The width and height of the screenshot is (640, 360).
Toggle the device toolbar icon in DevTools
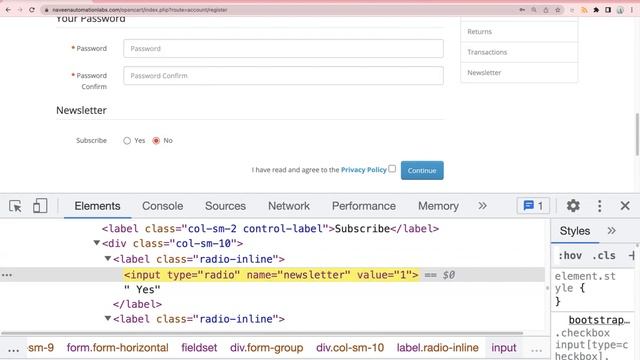click(40, 206)
